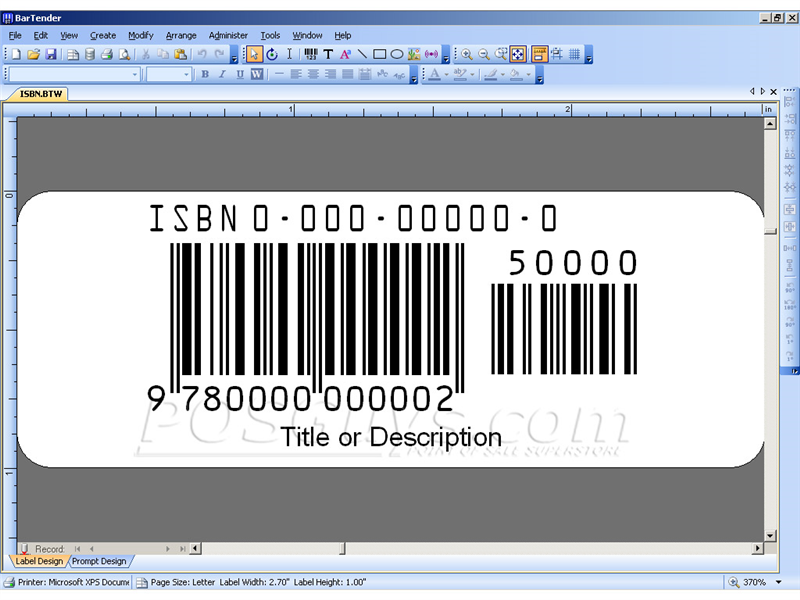This screenshot has height=600, width=800.
Task: Toggle Italic formatting
Action: [222, 74]
